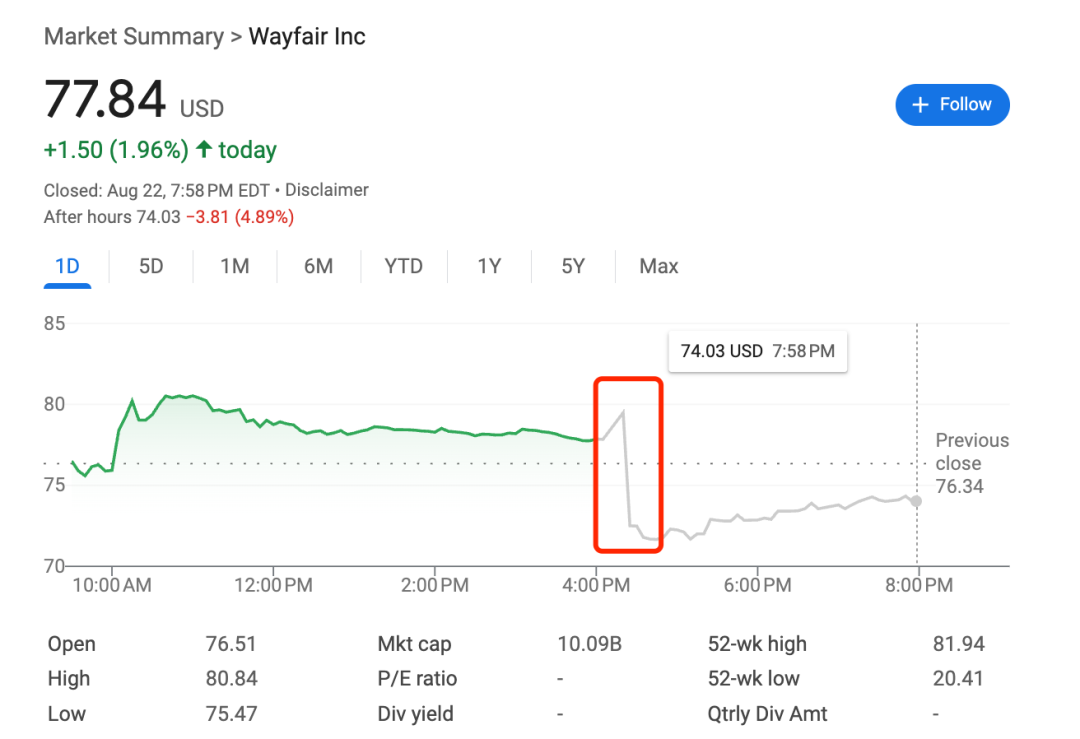Image resolution: width=1080 pixels, height=739 pixels.
Task: Click the Mkt cap label
Action: (x=414, y=645)
